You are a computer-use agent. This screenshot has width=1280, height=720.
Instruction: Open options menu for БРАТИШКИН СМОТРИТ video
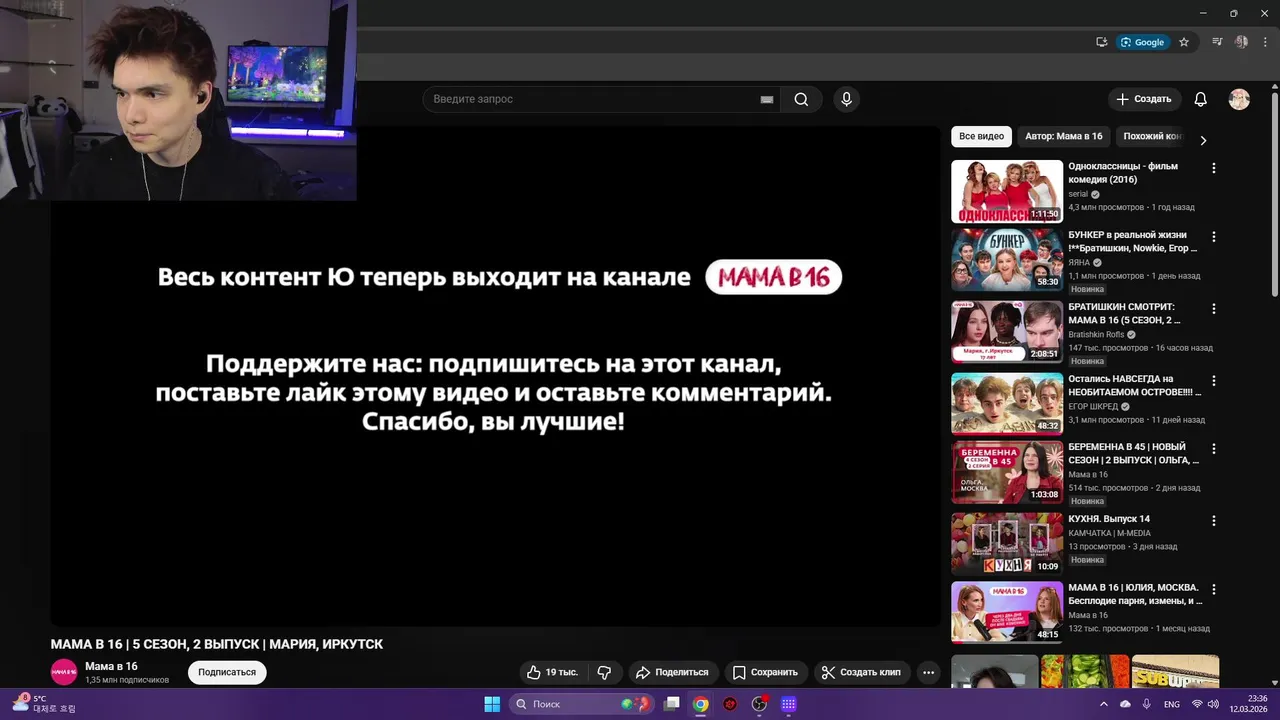coord(1214,309)
